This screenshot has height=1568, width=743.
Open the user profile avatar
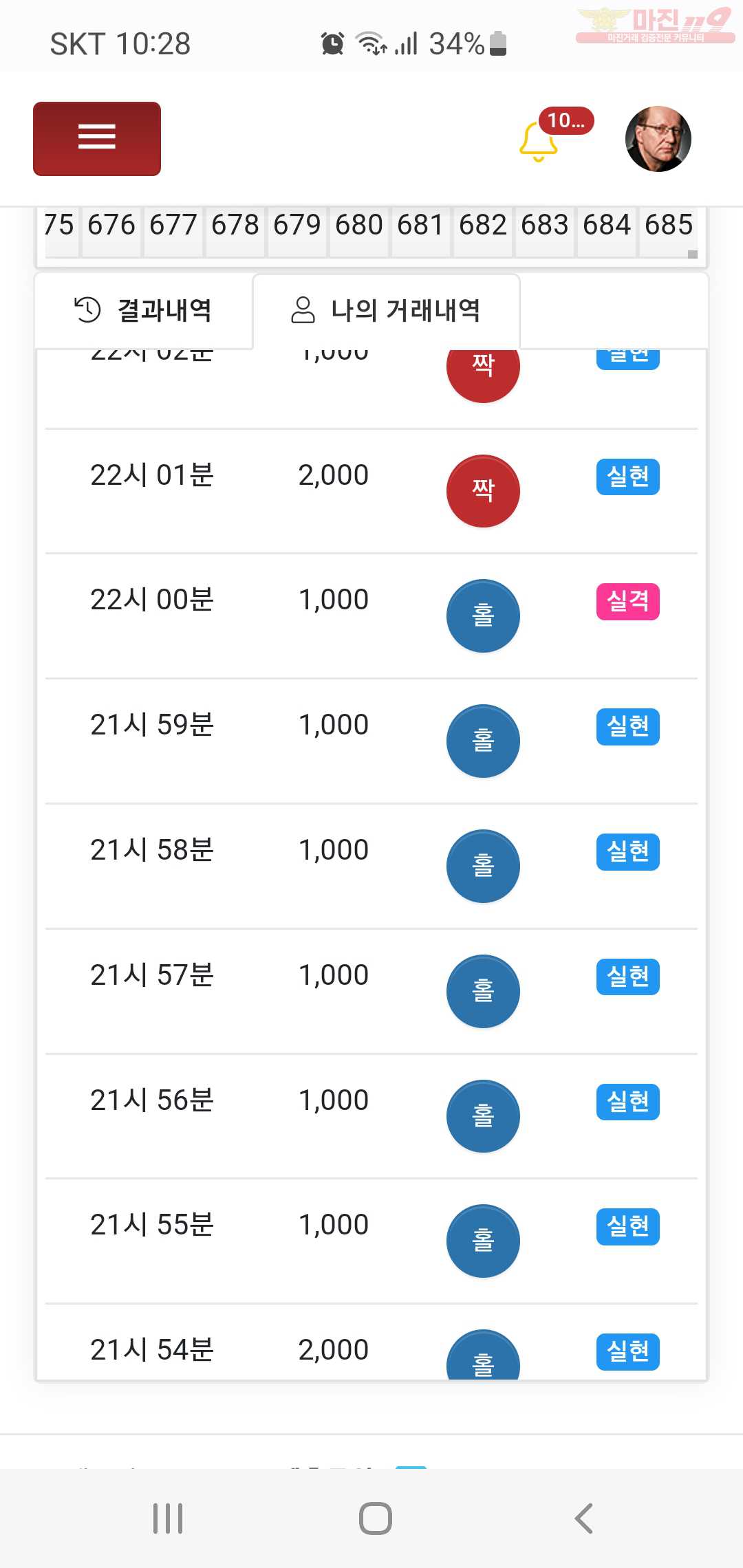pyautogui.click(x=658, y=139)
